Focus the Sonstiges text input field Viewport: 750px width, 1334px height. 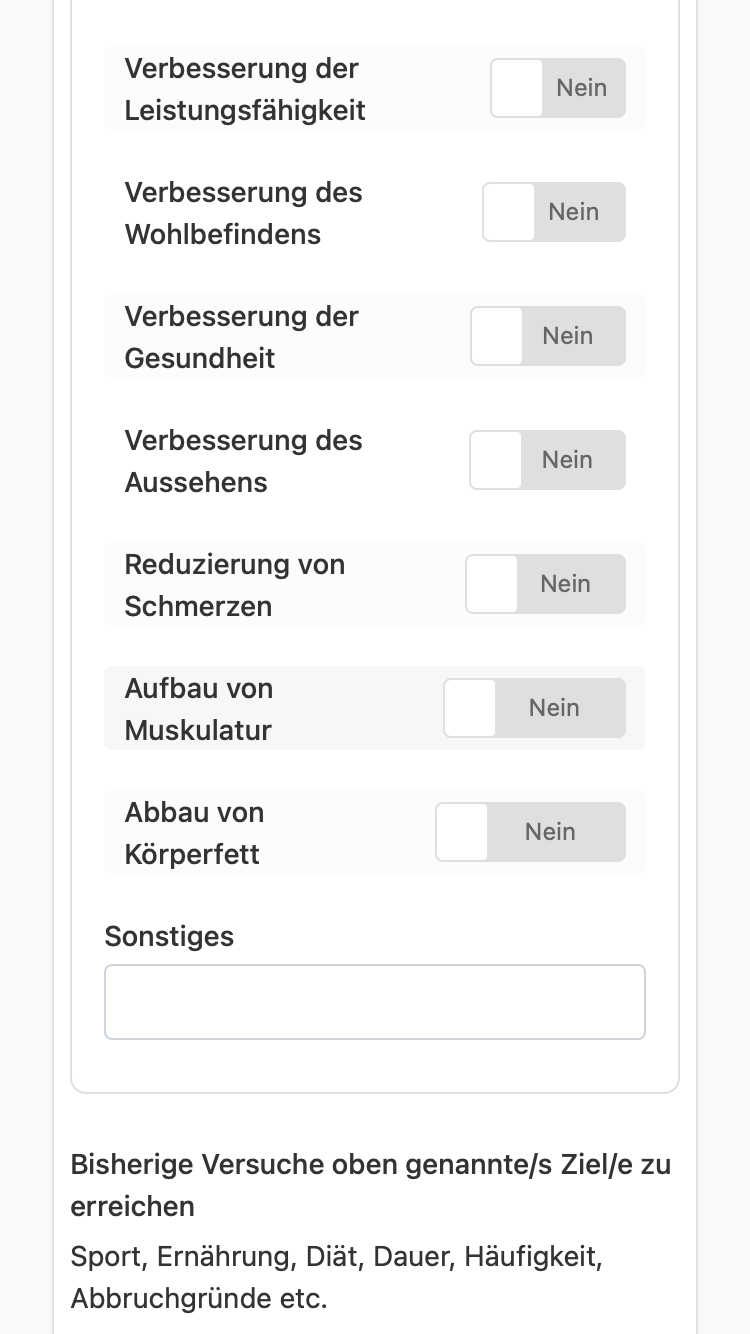[x=375, y=1002]
